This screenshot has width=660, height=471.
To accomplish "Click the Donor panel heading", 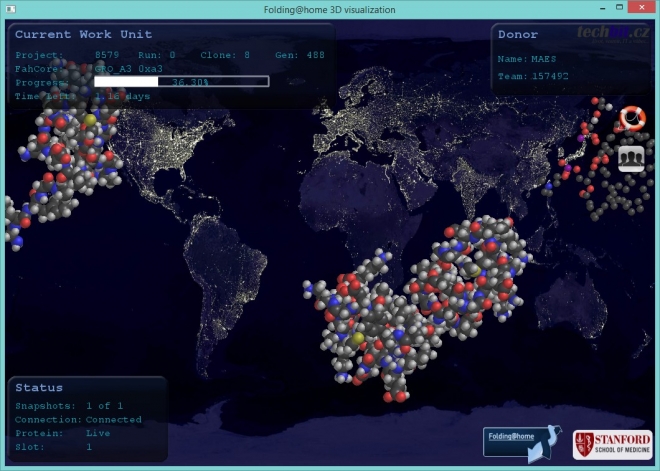I will 518,34.
